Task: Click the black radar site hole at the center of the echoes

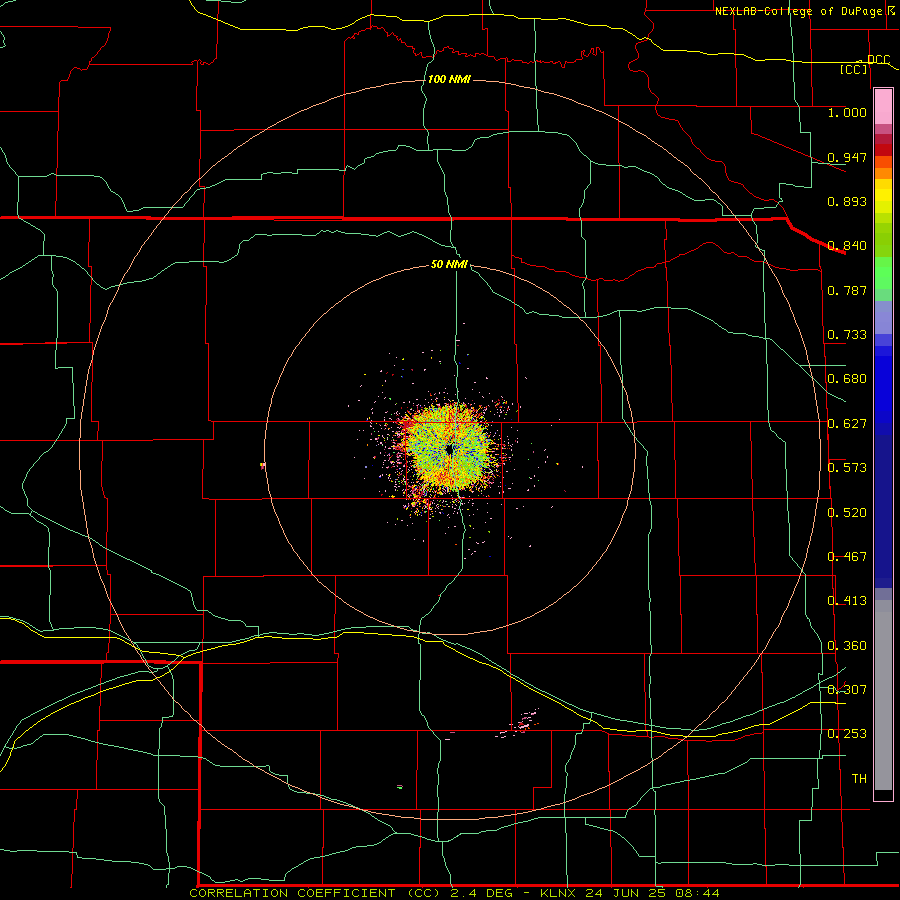Action: 451,449
